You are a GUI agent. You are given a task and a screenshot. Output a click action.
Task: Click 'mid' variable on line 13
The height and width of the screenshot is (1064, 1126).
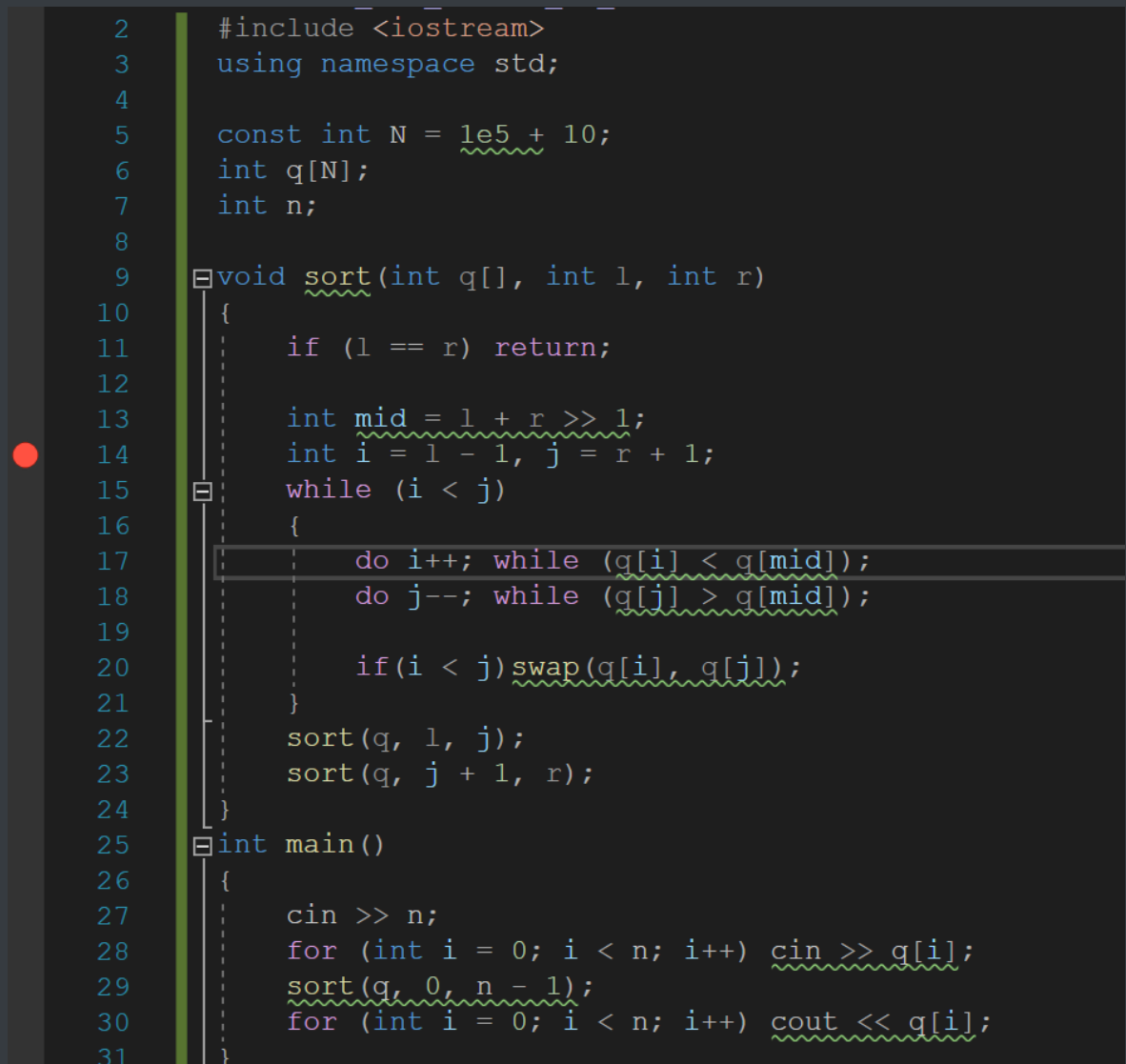tap(381, 418)
